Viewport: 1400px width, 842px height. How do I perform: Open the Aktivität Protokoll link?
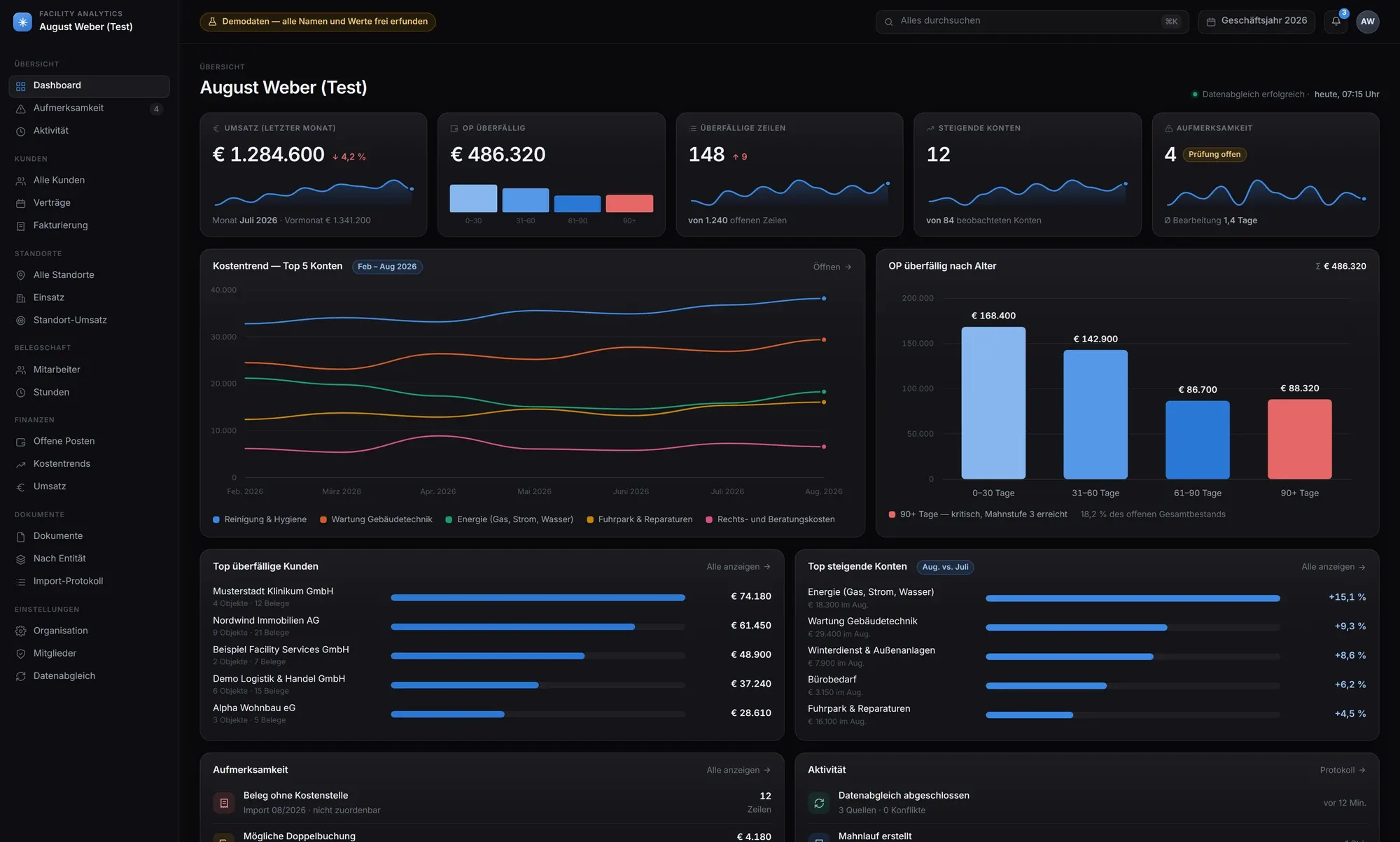tap(1343, 770)
